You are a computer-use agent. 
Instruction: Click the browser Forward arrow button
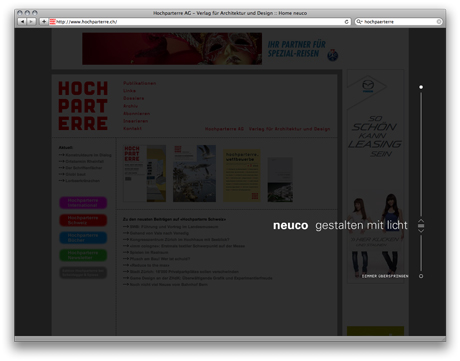tap(31, 22)
